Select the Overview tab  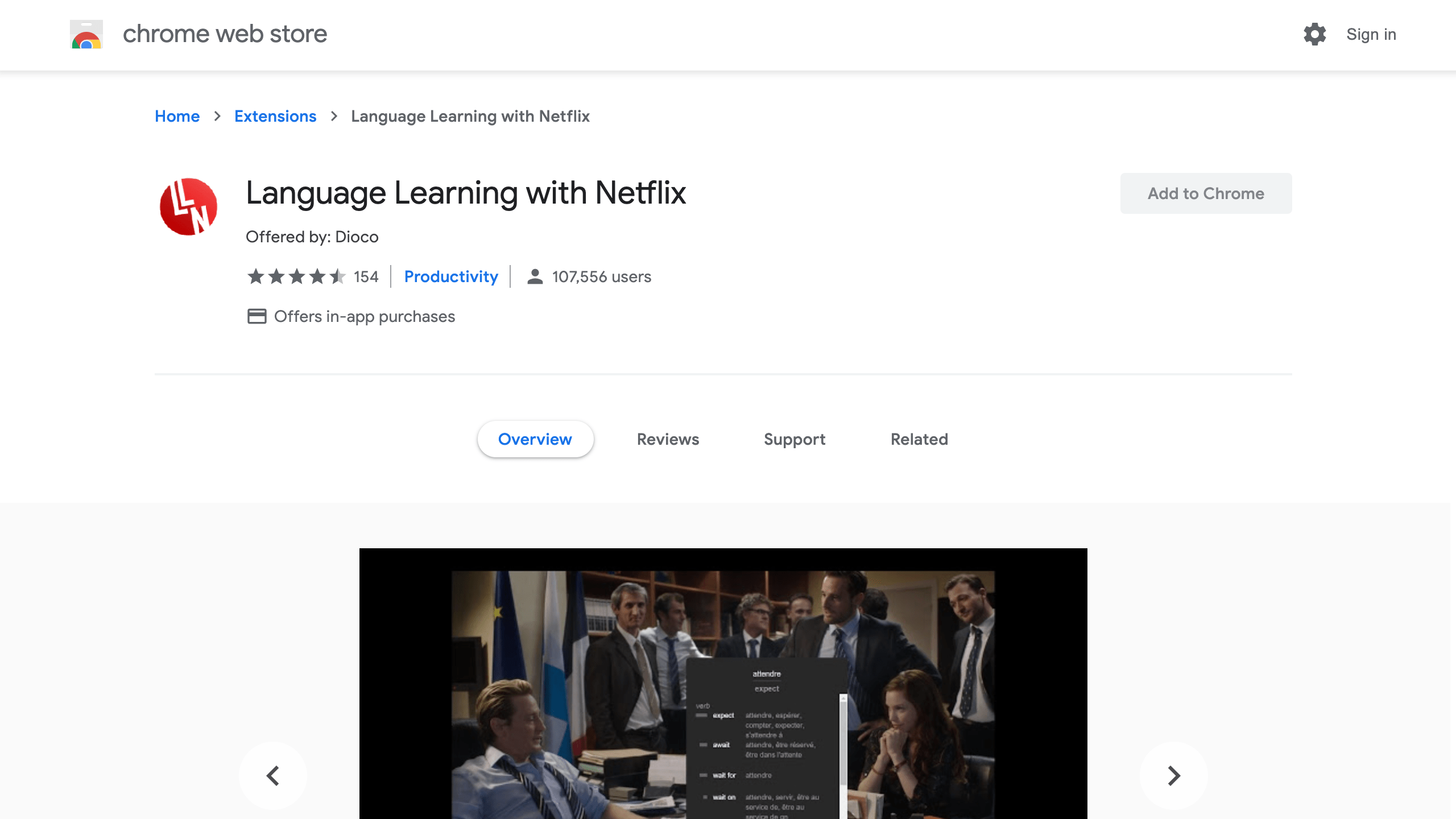pos(535,439)
